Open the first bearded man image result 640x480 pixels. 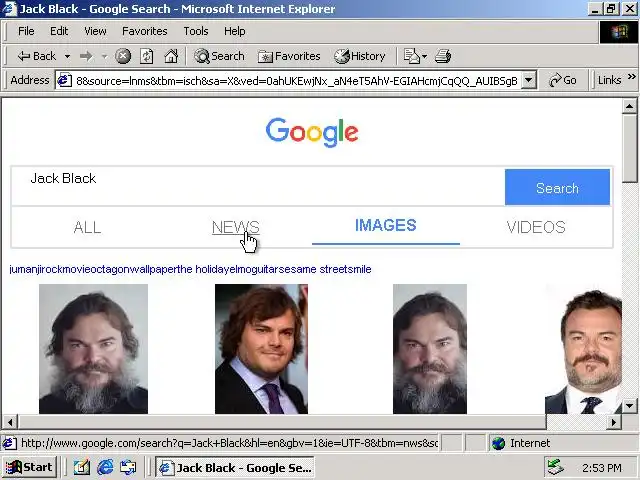coord(93,349)
